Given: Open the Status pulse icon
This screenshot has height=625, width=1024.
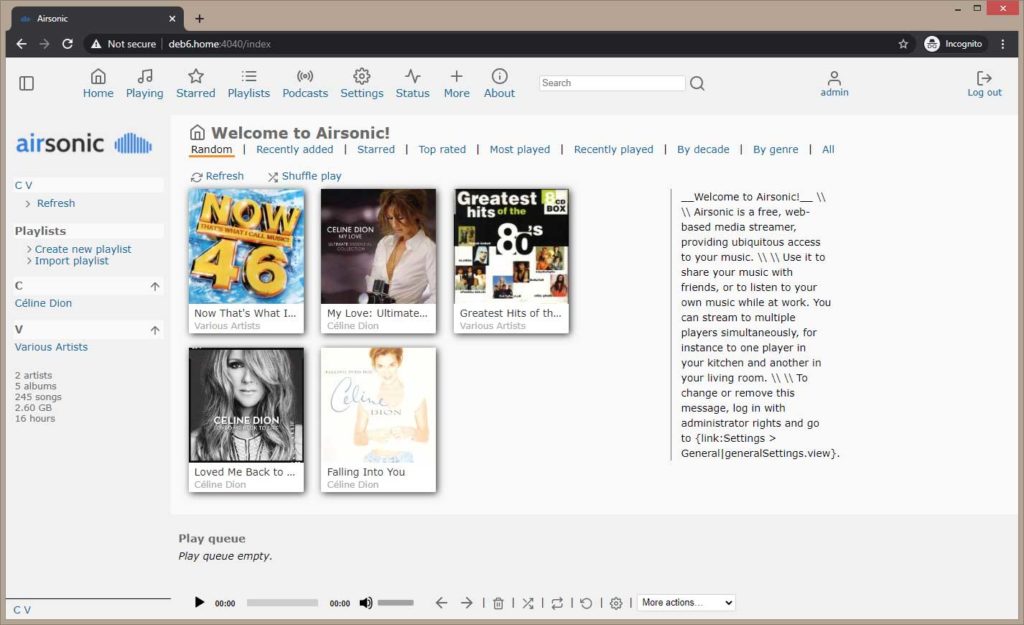Looking at the screenshot, I should [413, 76].
